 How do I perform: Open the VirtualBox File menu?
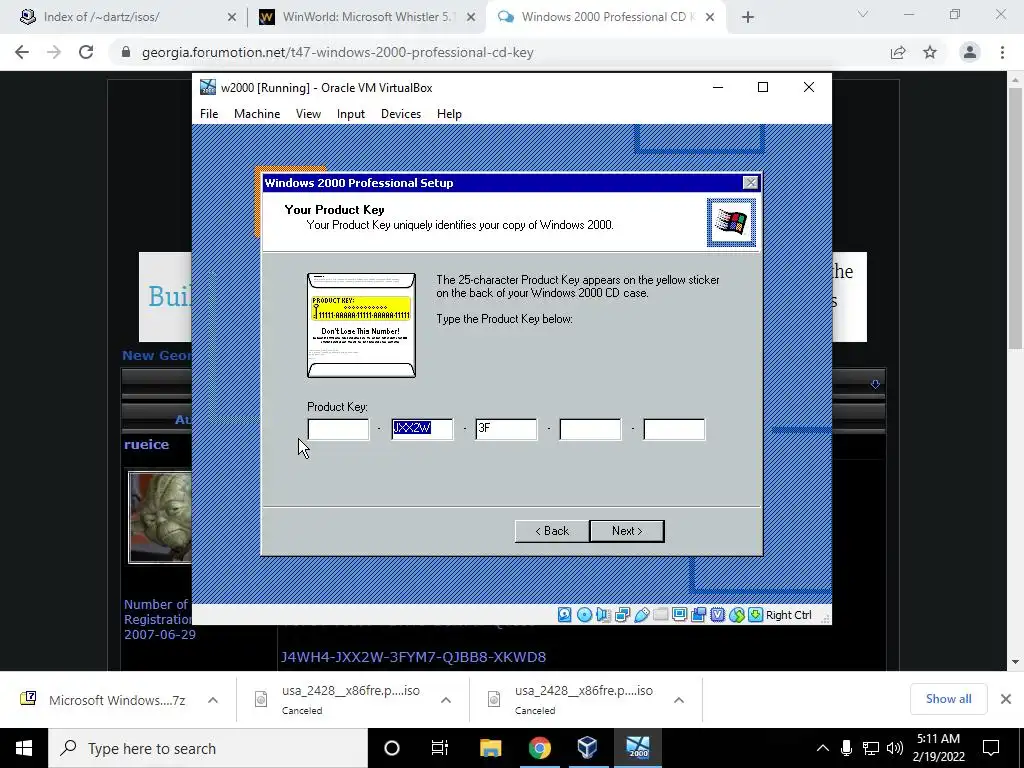tap(209, 114)
